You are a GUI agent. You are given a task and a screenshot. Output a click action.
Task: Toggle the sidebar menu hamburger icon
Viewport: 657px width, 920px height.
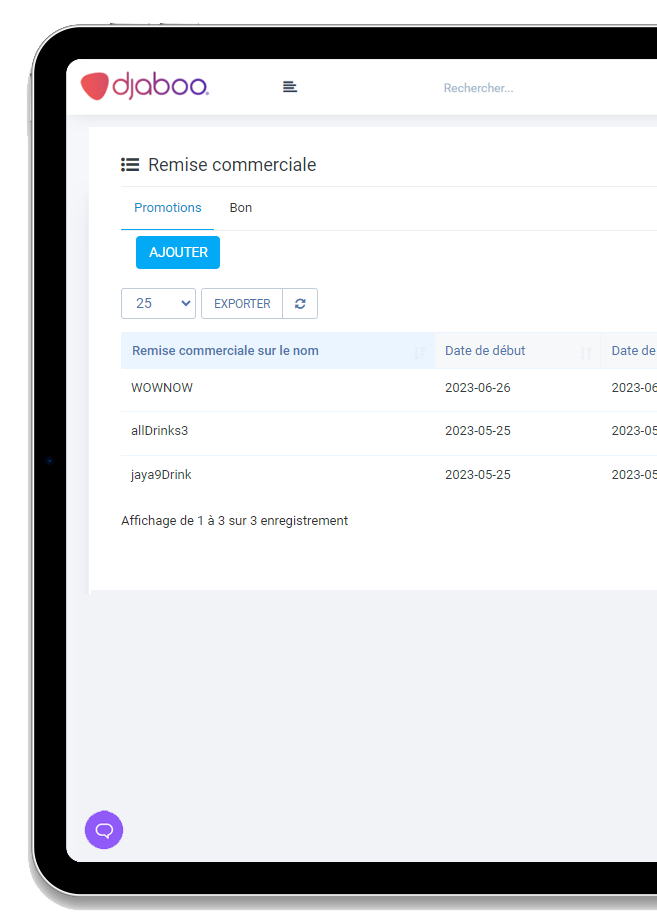click(290, 87)
